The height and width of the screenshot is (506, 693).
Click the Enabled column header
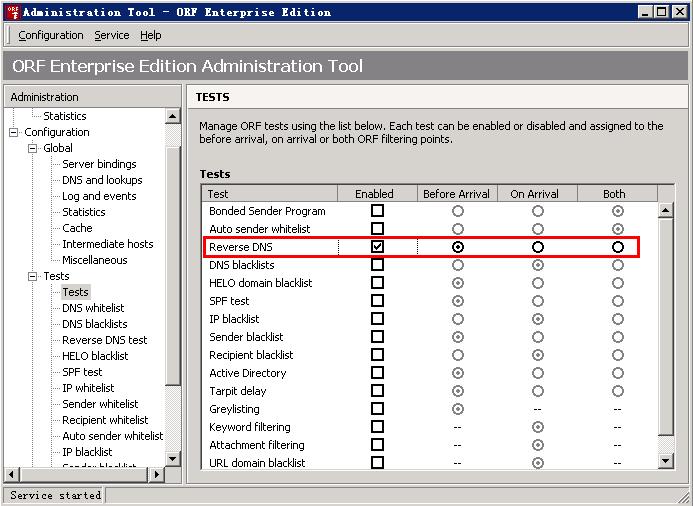point(374,194)
